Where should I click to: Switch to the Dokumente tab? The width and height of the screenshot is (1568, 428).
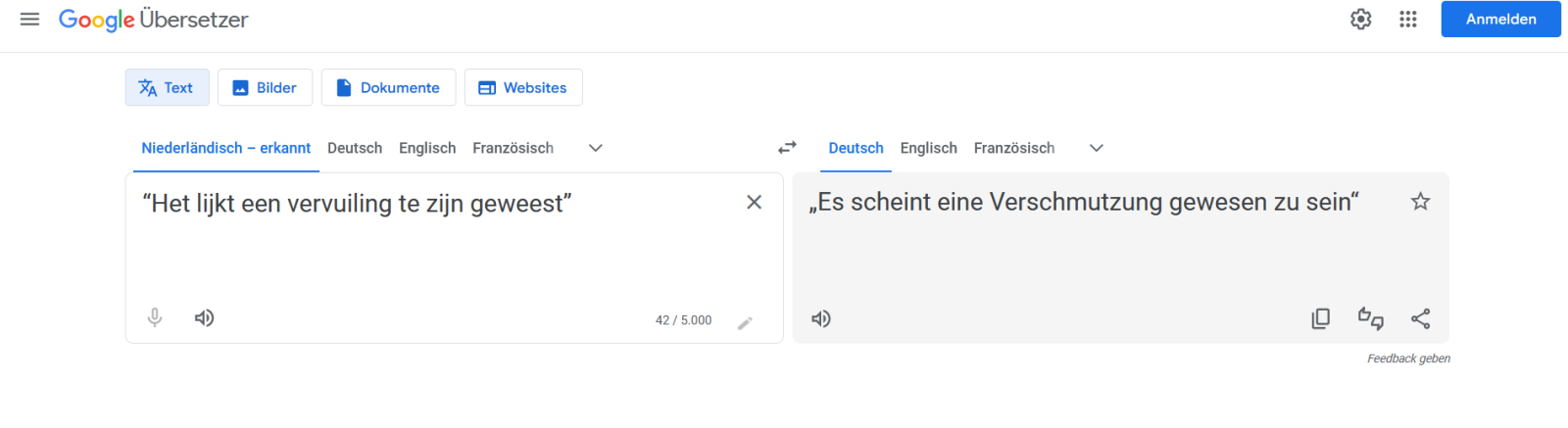point(388,87)
